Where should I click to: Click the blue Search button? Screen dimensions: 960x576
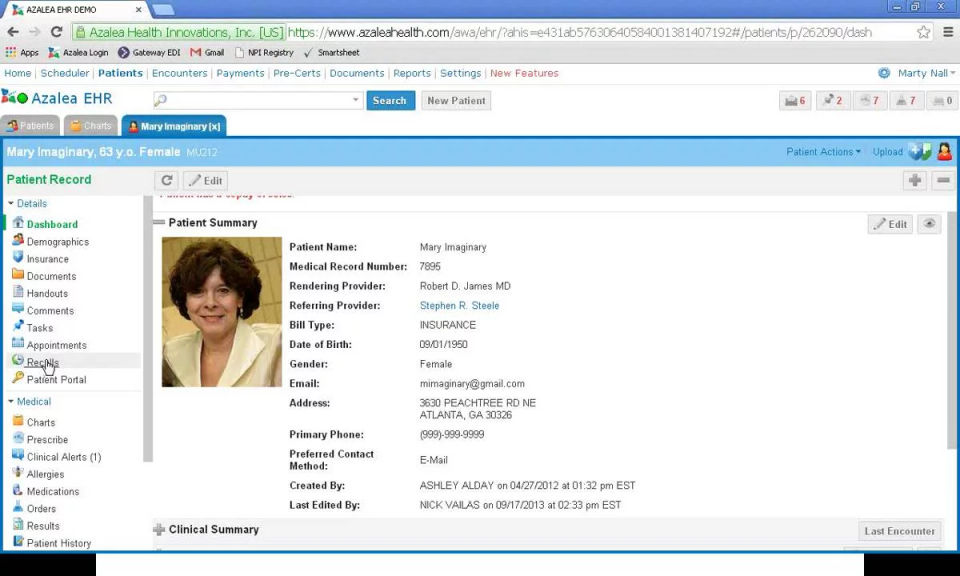tap(390, 100)
